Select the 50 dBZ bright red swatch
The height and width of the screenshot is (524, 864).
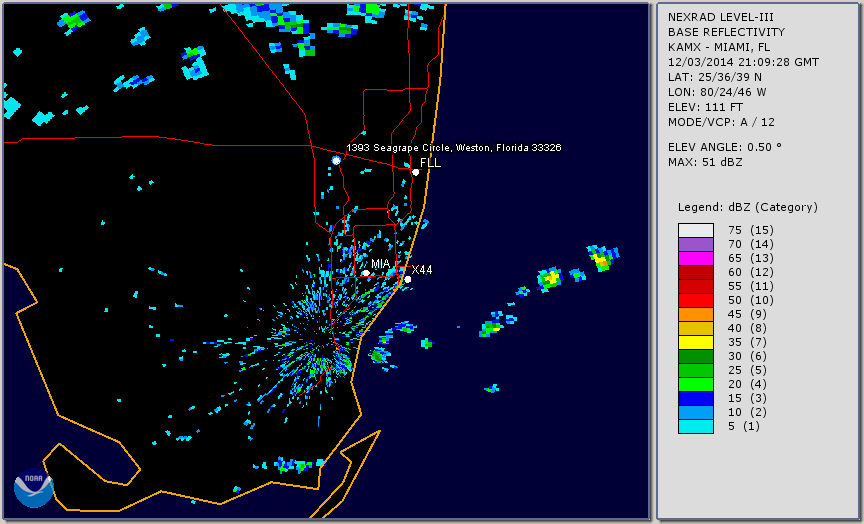click(x=696, y=300)
